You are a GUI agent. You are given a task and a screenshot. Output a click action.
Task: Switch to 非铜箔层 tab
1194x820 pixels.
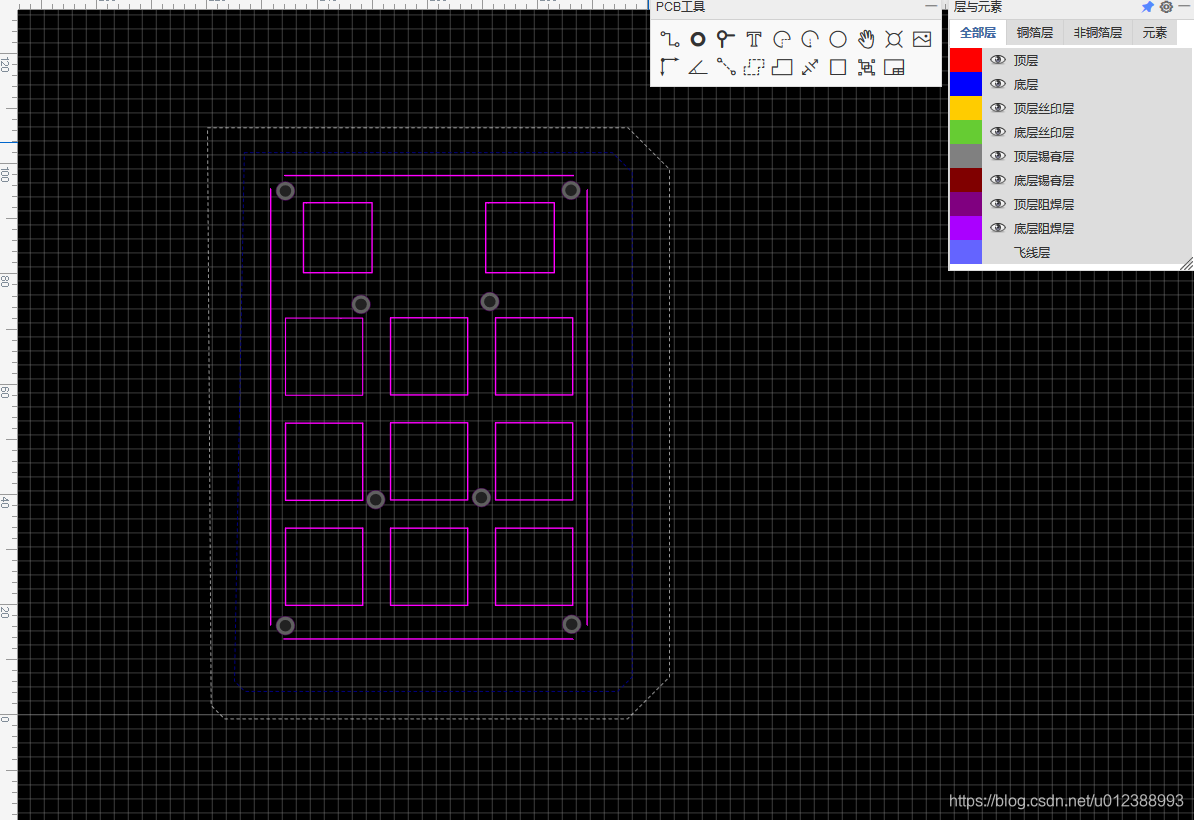(1097, 33)
